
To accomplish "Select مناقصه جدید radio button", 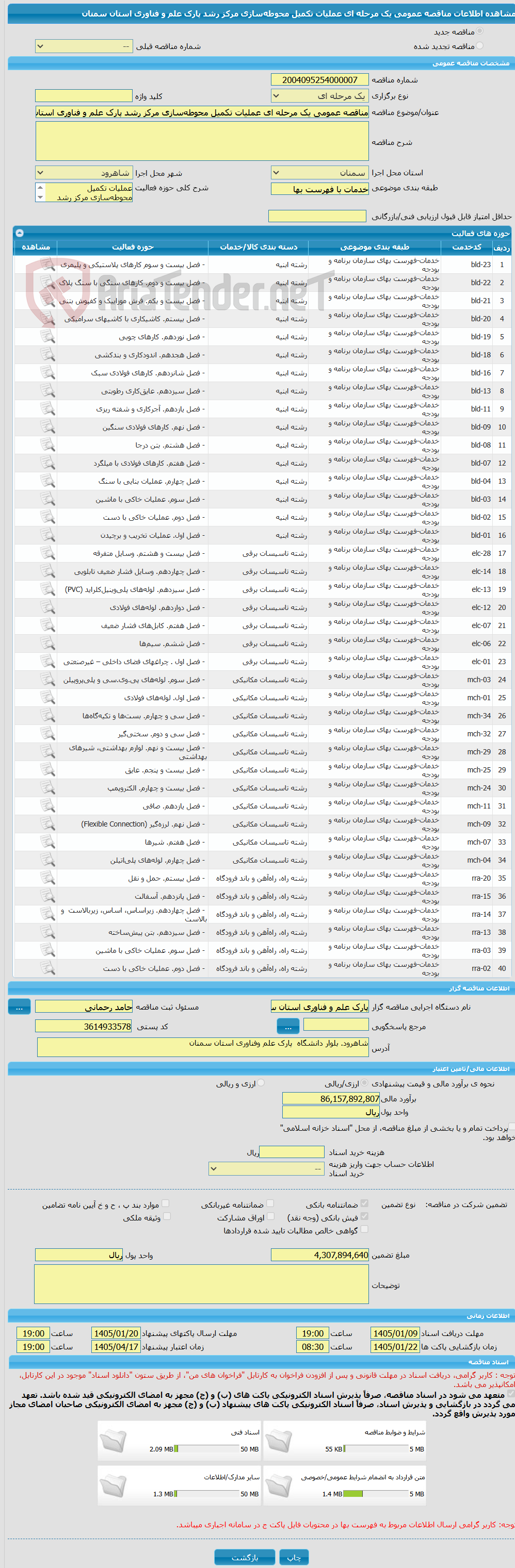I will [479, 31].
